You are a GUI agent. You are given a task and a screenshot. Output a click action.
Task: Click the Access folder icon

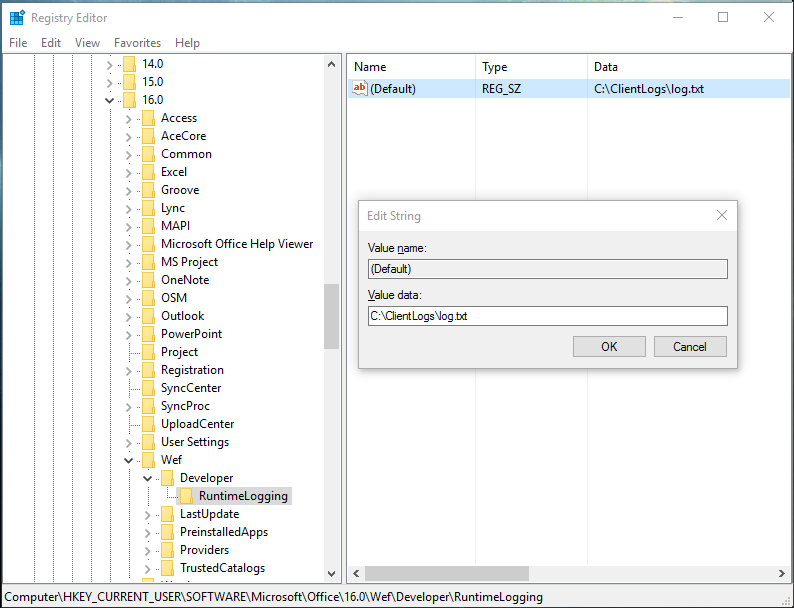coord(148,118)
